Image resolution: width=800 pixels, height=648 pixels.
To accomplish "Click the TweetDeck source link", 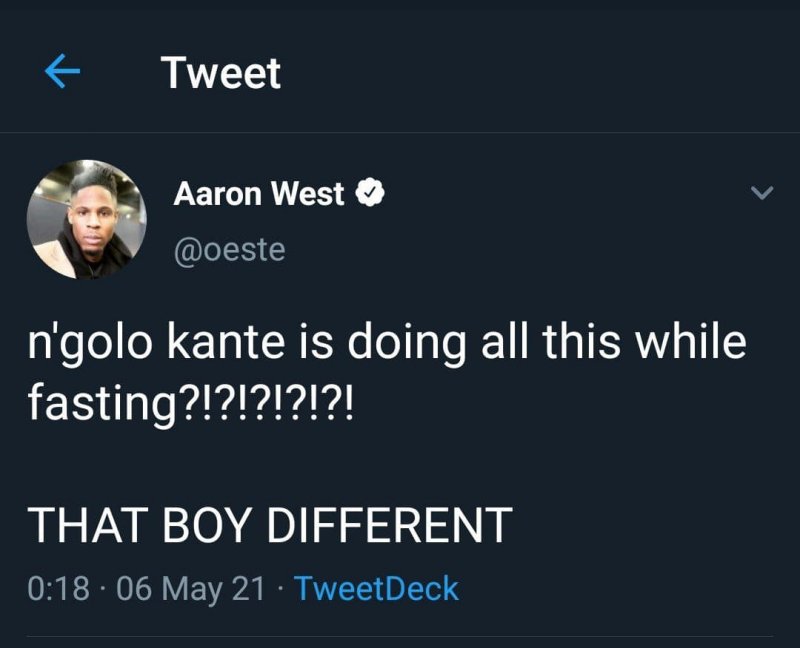I will pyautogui.click(x=378, y=587).
